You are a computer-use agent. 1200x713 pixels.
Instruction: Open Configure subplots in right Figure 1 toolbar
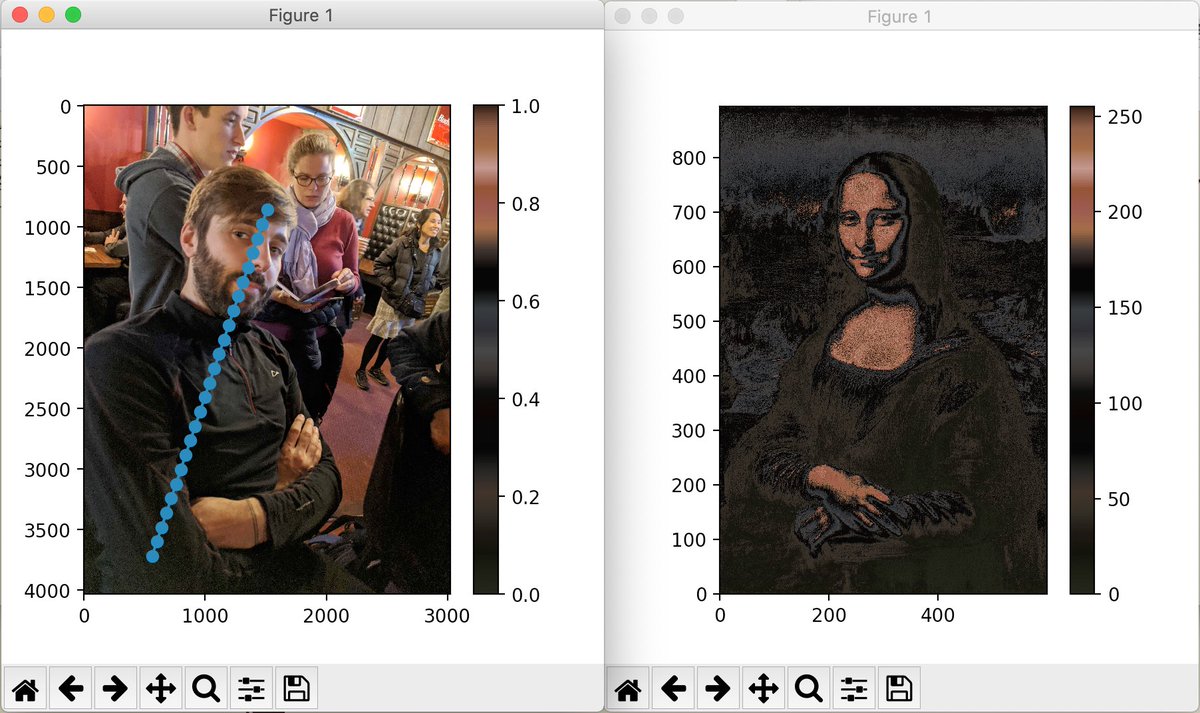coord(854,688)
